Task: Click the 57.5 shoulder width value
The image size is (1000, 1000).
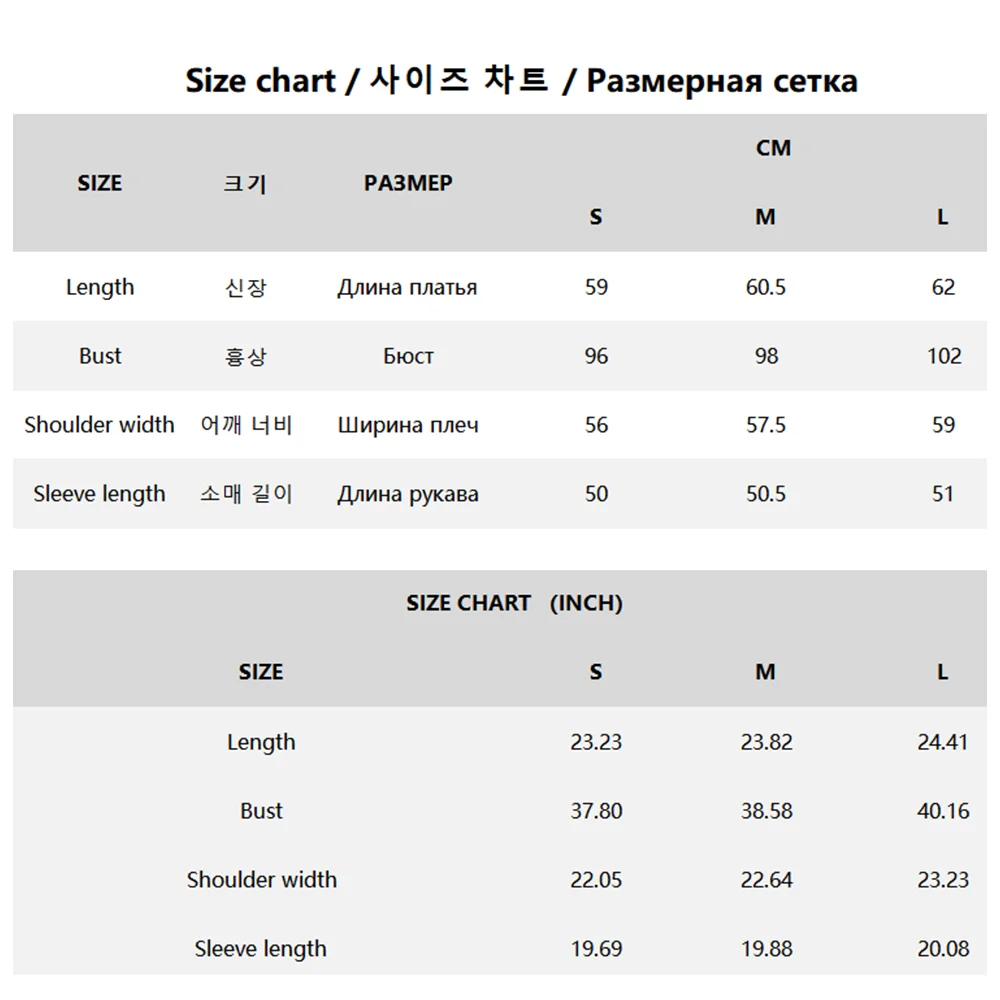Action: click(x=766, y=425)
